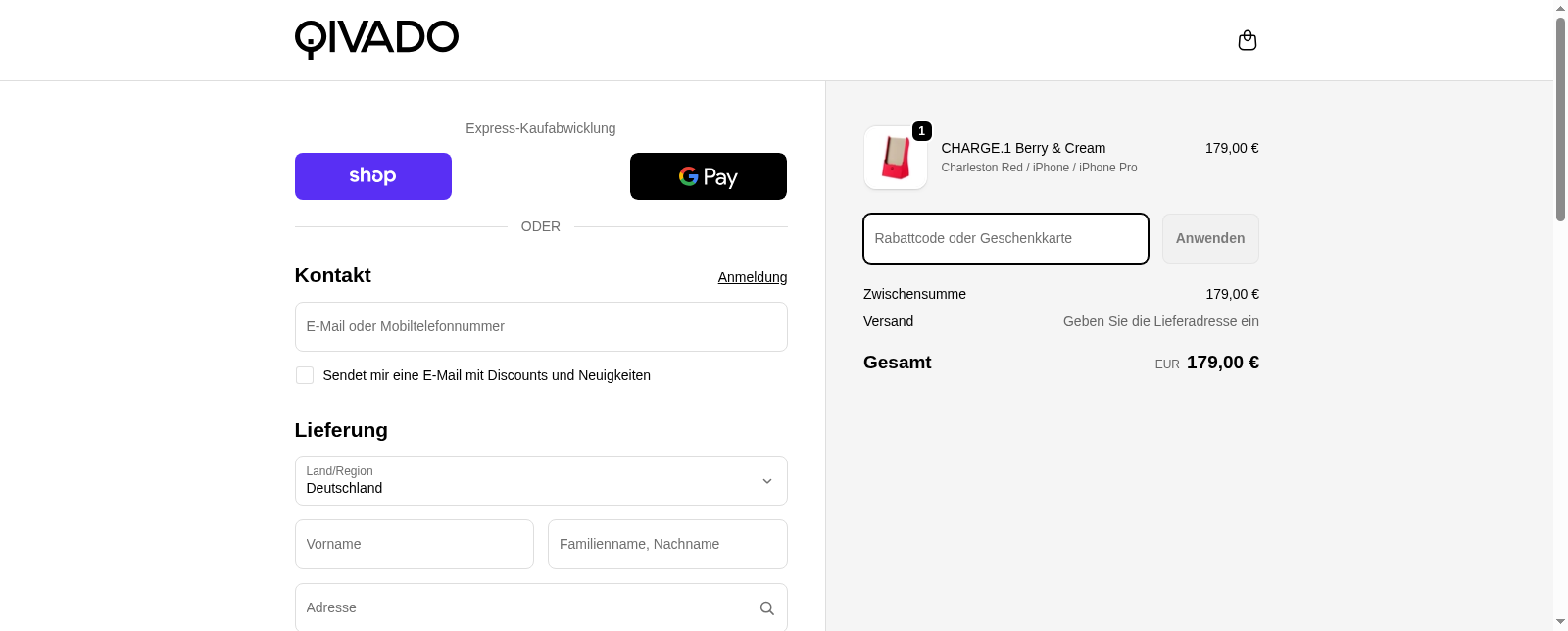Viewport: 1568px width, 631px height.
Task: Click the quantity badge on product image
Action: click(921, 131)
